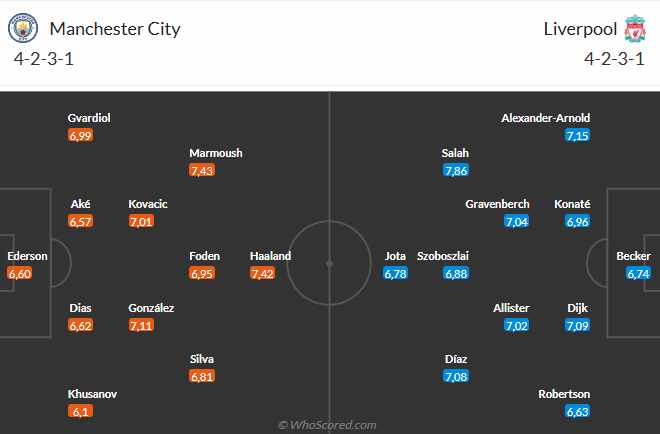This screenshot has width=660, height=434.
Task: Select player Szoboszlai on the pitch
Action: 442,256
